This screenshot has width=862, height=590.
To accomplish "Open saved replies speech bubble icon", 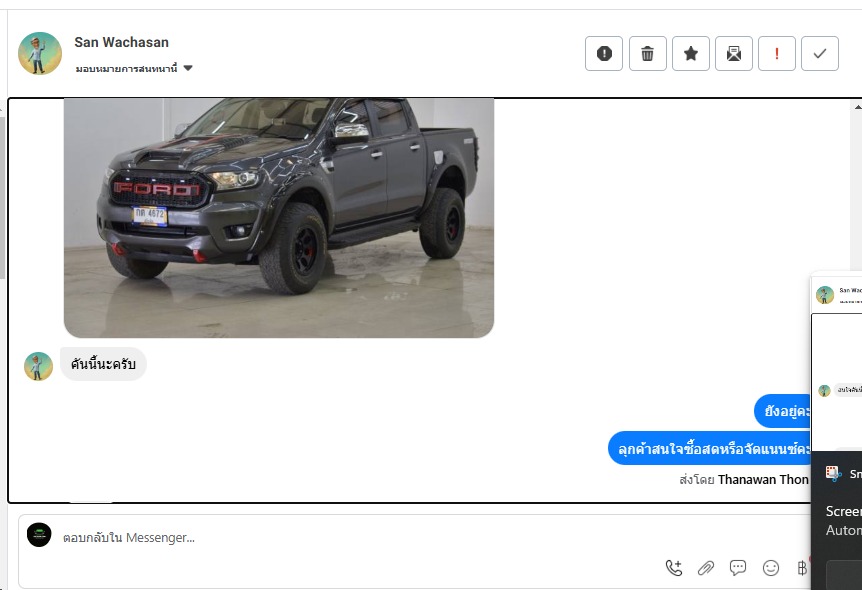I will [738, 567].
